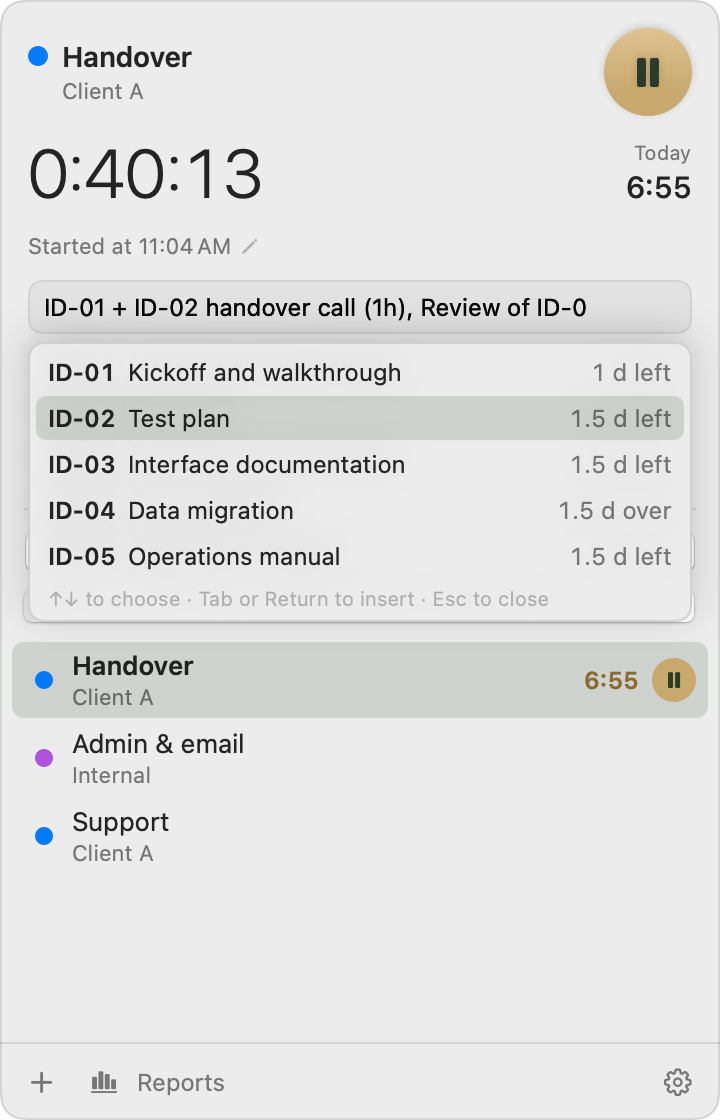The image size is (720, 1120).
Task: Select ID-04 Data migration suggestion
Action: [360, 511]
